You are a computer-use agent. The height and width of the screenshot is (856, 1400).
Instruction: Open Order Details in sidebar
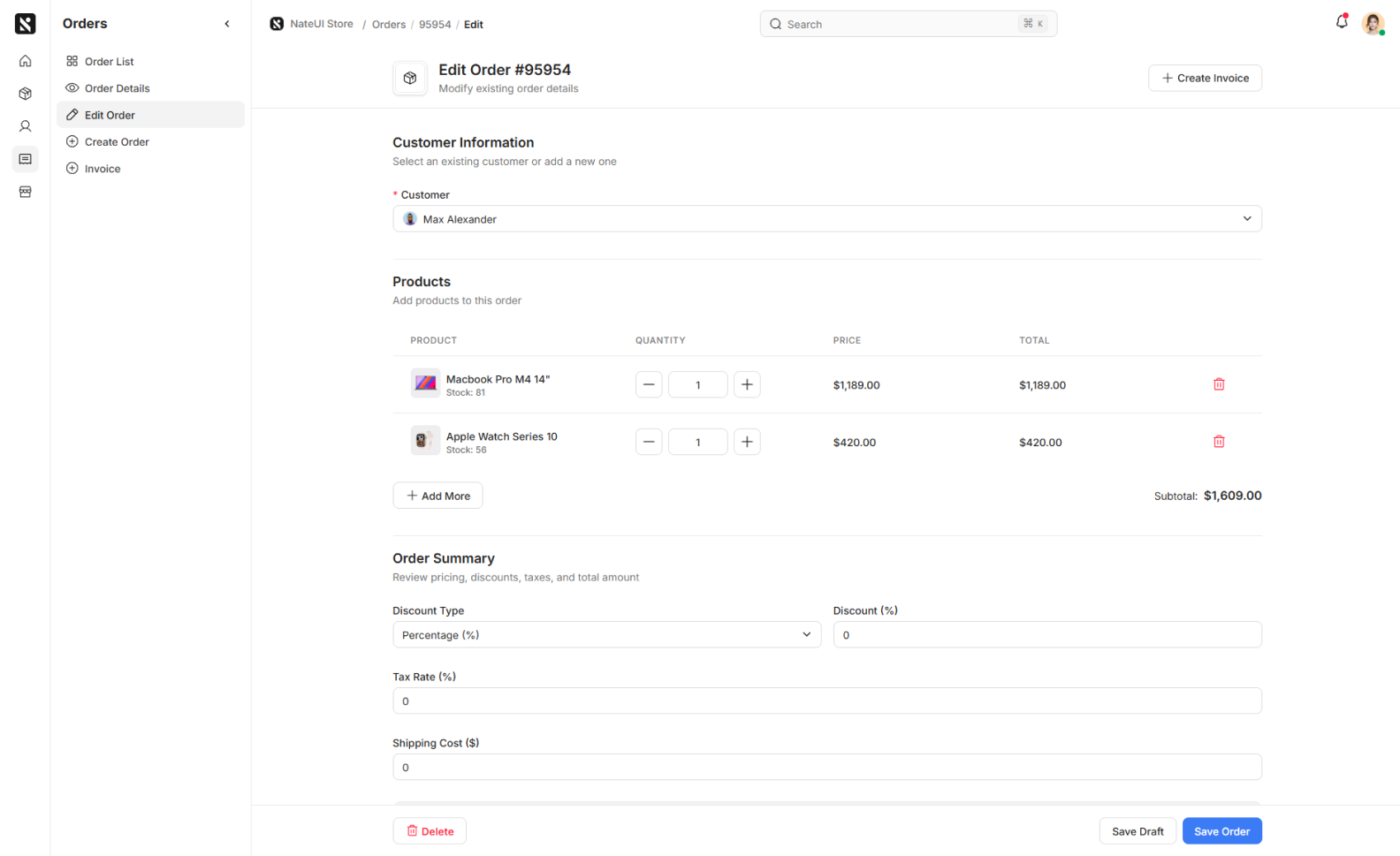click(x=150, y=88)
